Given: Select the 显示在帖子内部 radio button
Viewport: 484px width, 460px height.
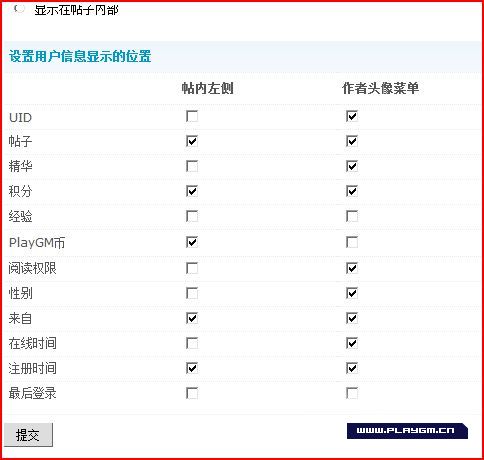Looking at the screenshot, I should (19, 8).
